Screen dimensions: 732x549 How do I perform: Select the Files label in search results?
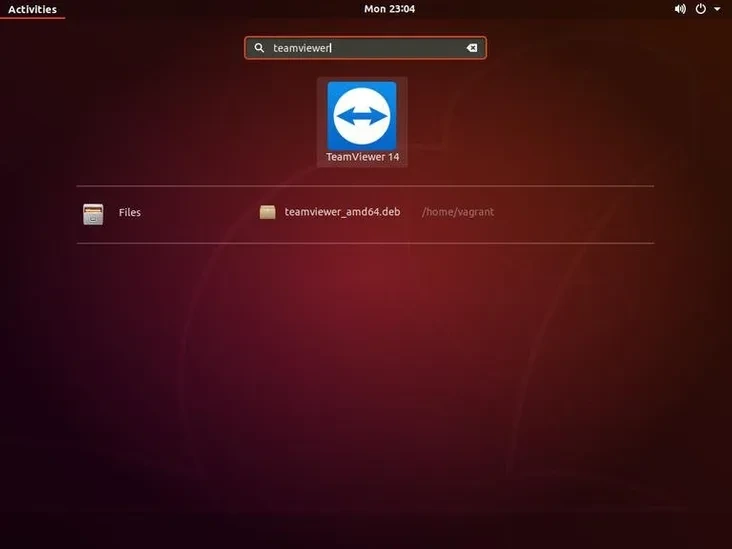click(130, 212)
